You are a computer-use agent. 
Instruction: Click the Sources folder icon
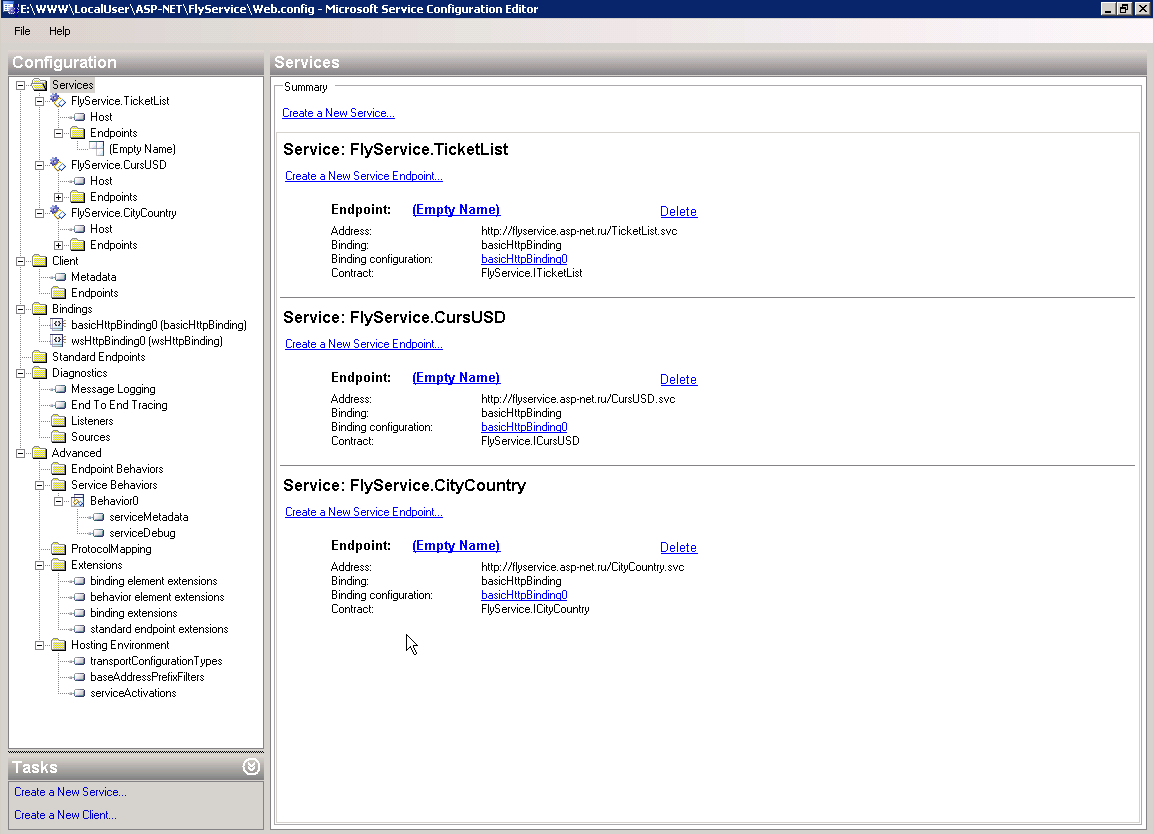point(59,437)
